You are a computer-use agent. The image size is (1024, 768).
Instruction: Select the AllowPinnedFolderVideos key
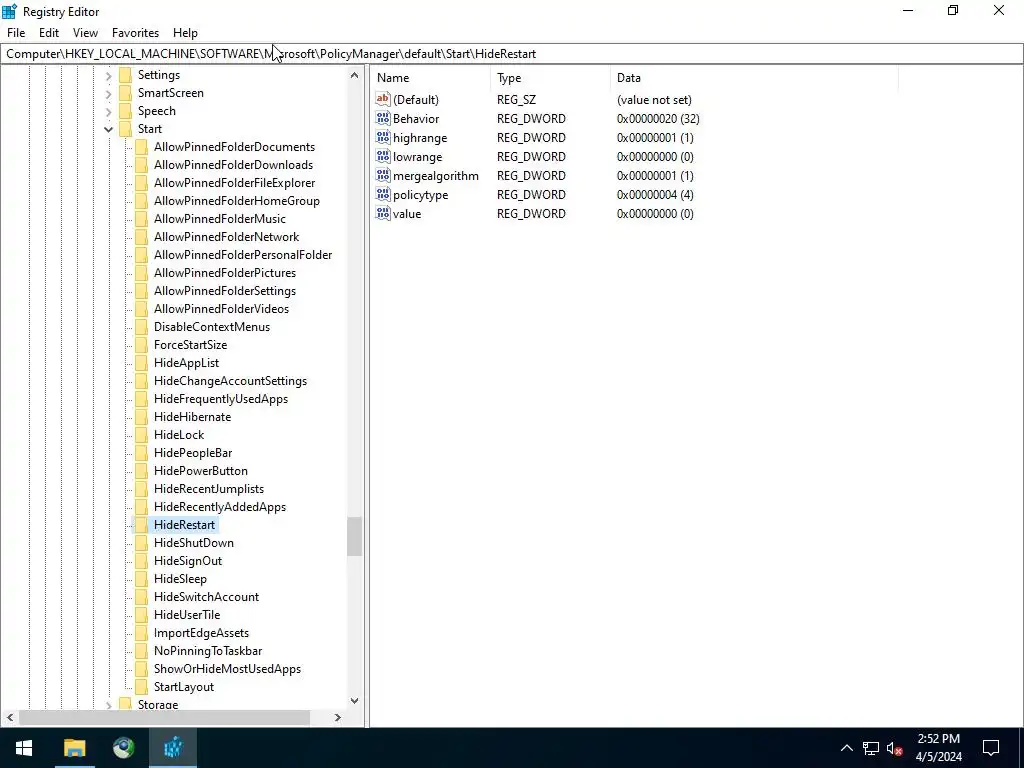click(221, 308)
